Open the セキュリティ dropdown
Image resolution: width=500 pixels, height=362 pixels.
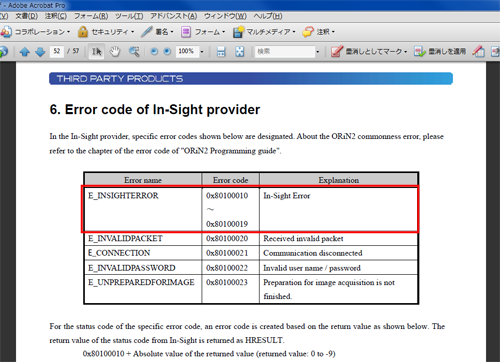click(106, 32)
